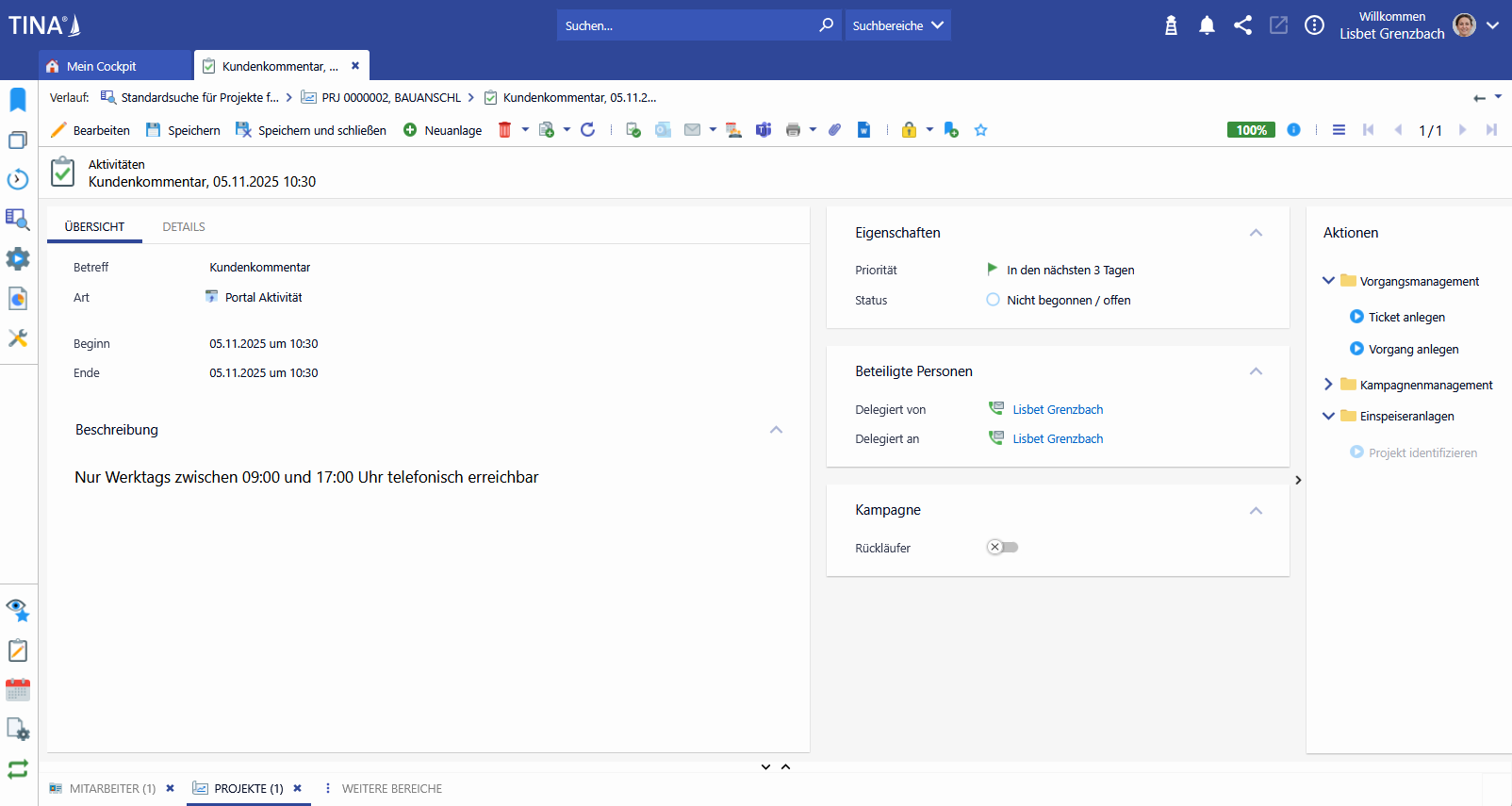1512x806 pixels.
Task: Click Speichern und schließen button
Action: [x=311, y=130]
